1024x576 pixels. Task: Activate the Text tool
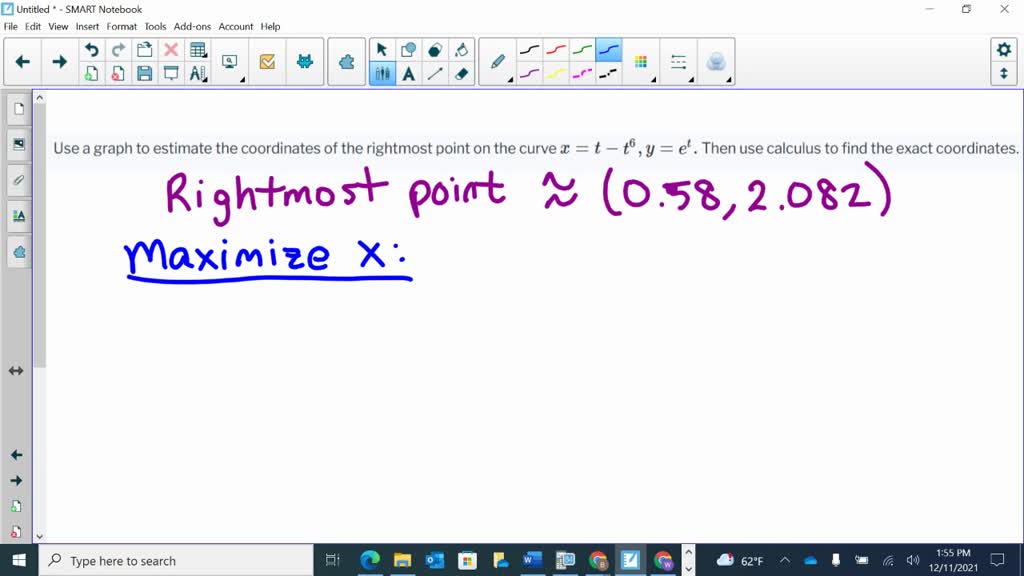click(408, 75)
